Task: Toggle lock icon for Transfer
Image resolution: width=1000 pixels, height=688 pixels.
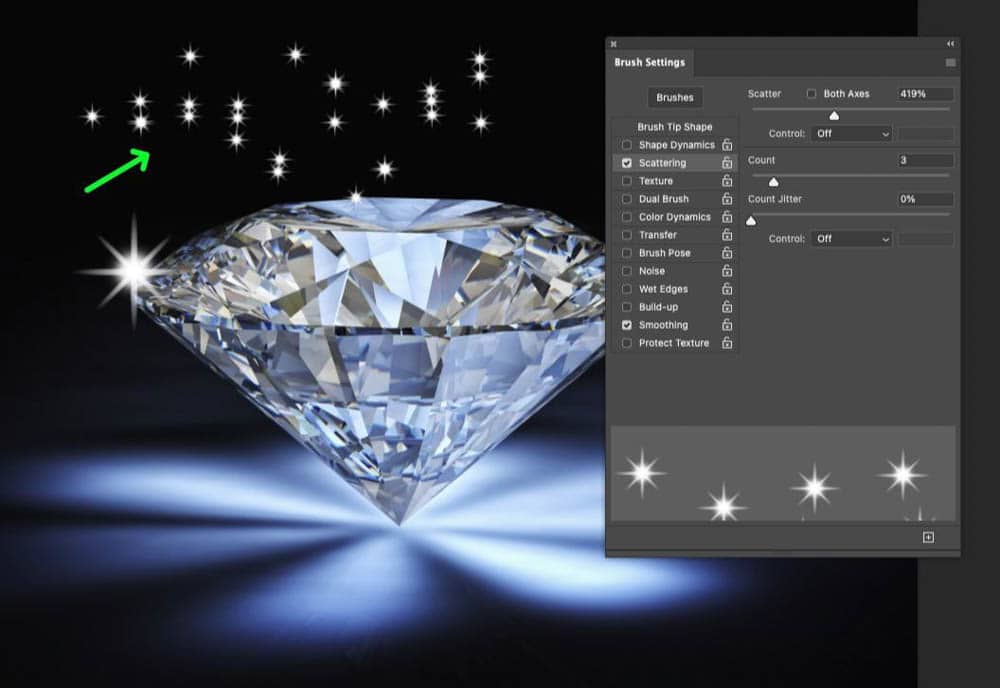Action: coord(726,235)
